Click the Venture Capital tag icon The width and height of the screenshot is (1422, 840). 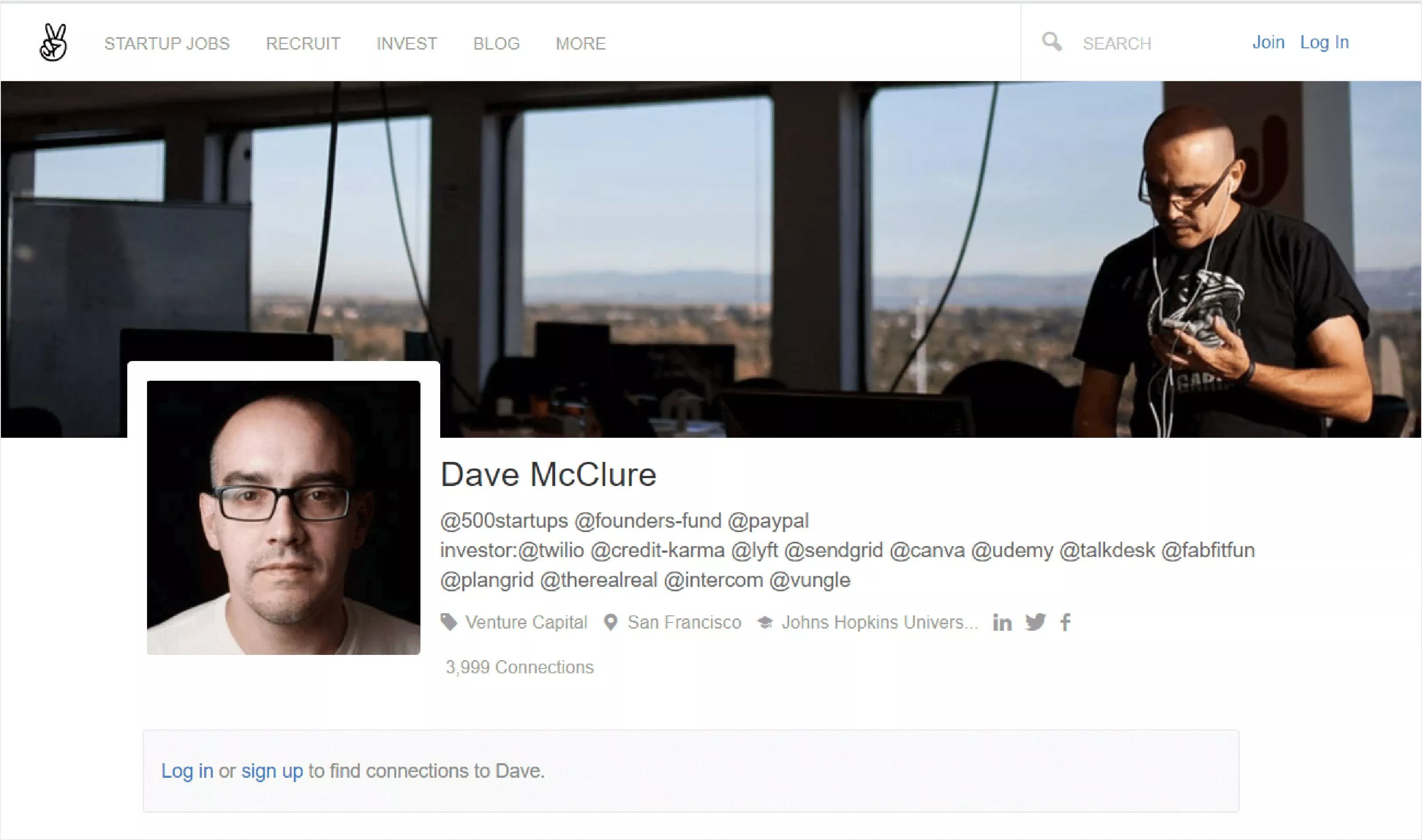(449, 622)
